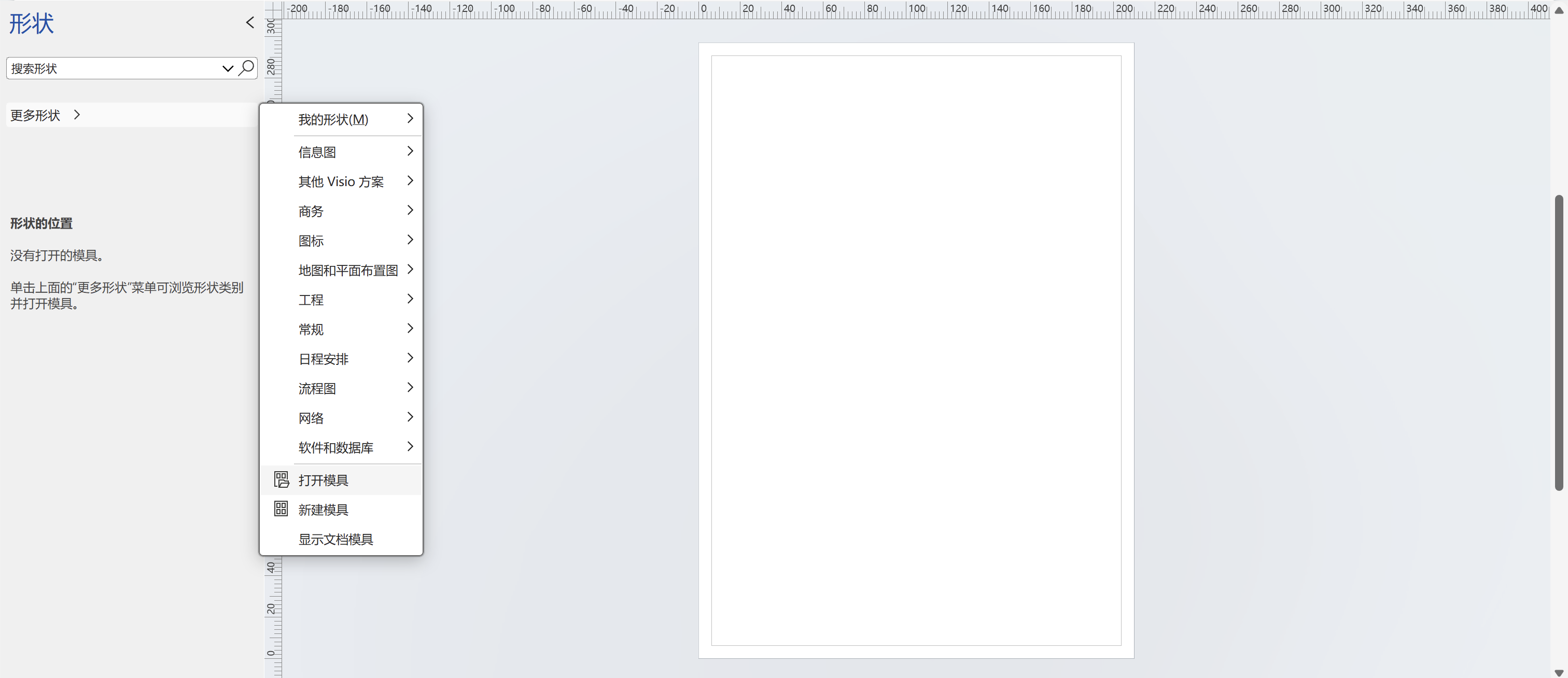1568x678 pixels.
Task: Expand the 图标 category
Action: (341, 241)
